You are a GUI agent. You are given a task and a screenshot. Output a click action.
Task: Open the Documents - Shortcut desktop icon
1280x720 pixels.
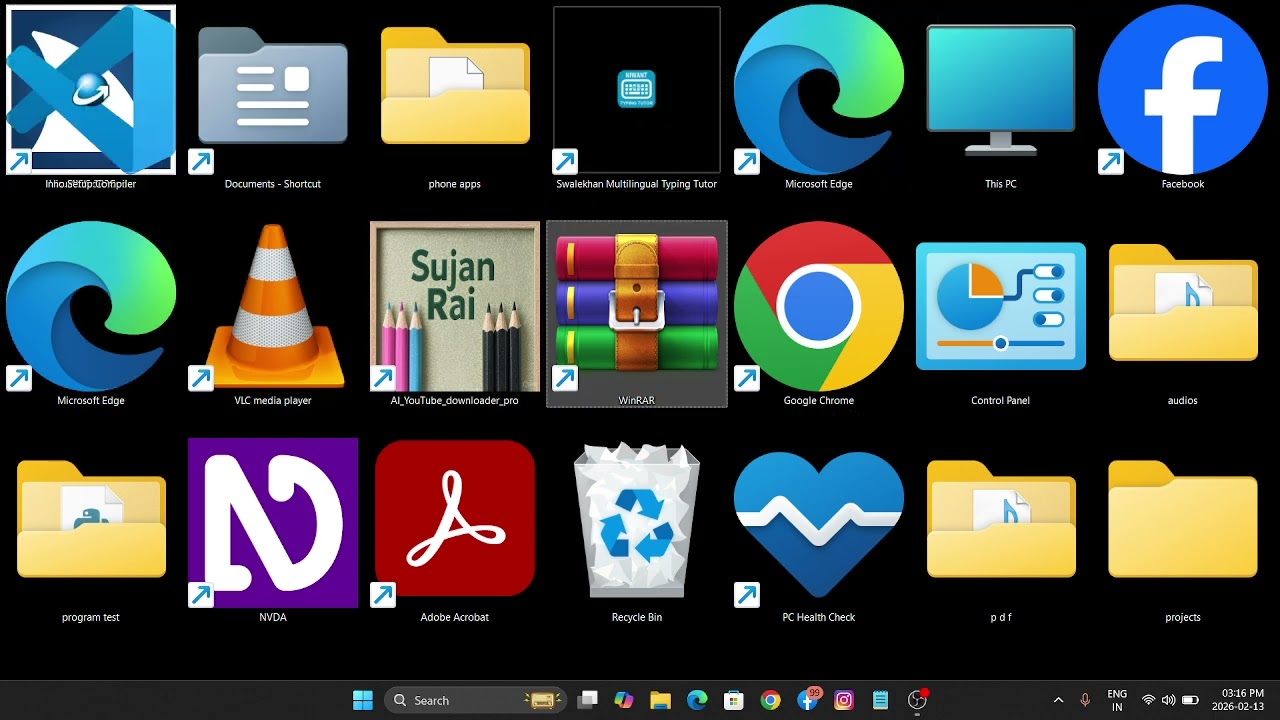click(x=273, y=98)
